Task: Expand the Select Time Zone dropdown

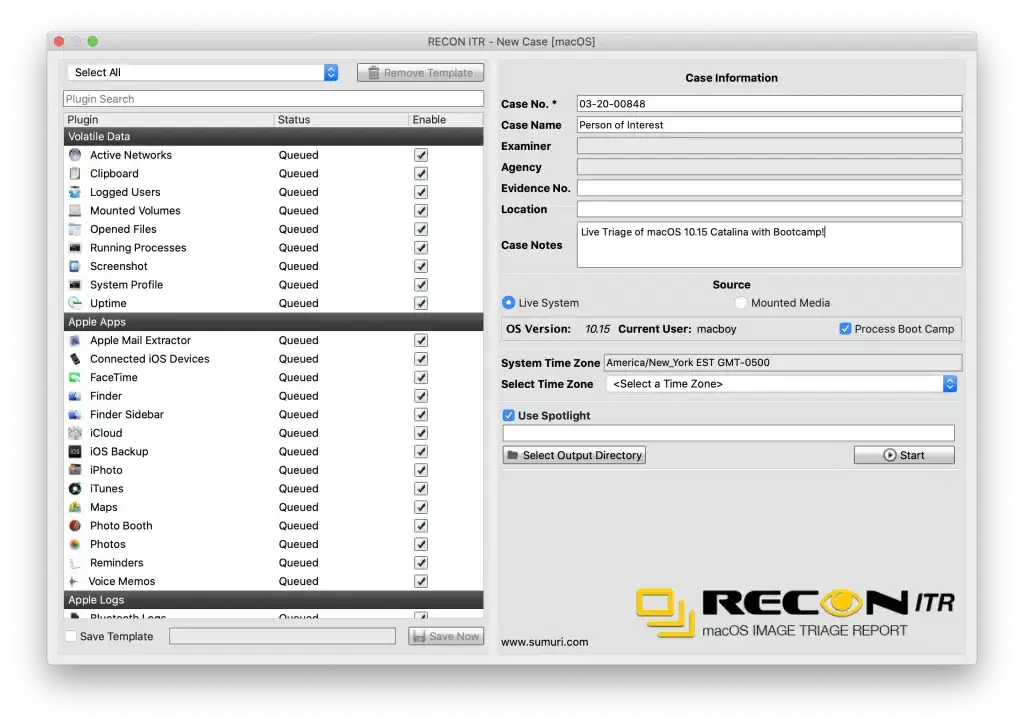Action: point(781,384)
